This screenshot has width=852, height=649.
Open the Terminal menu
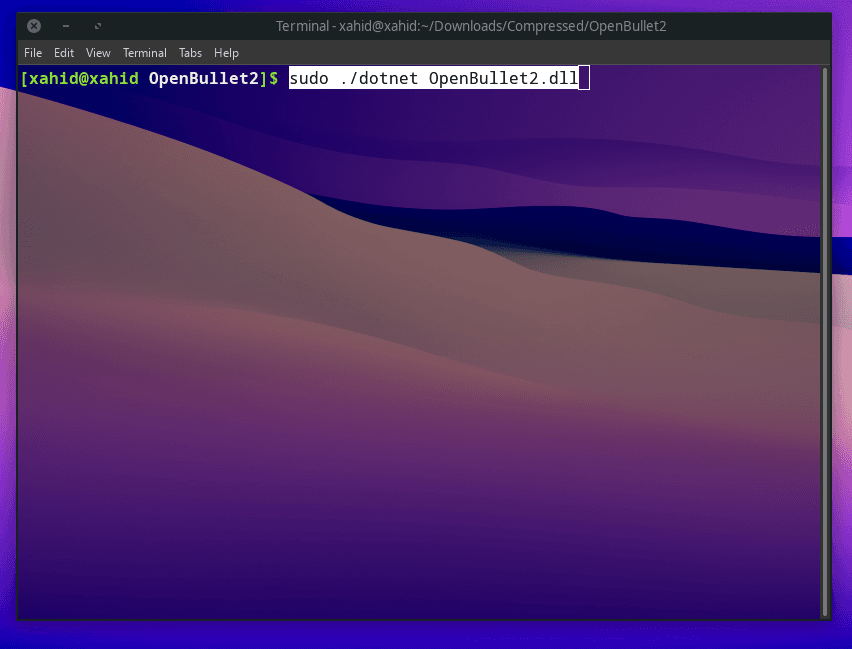point(144,52)
